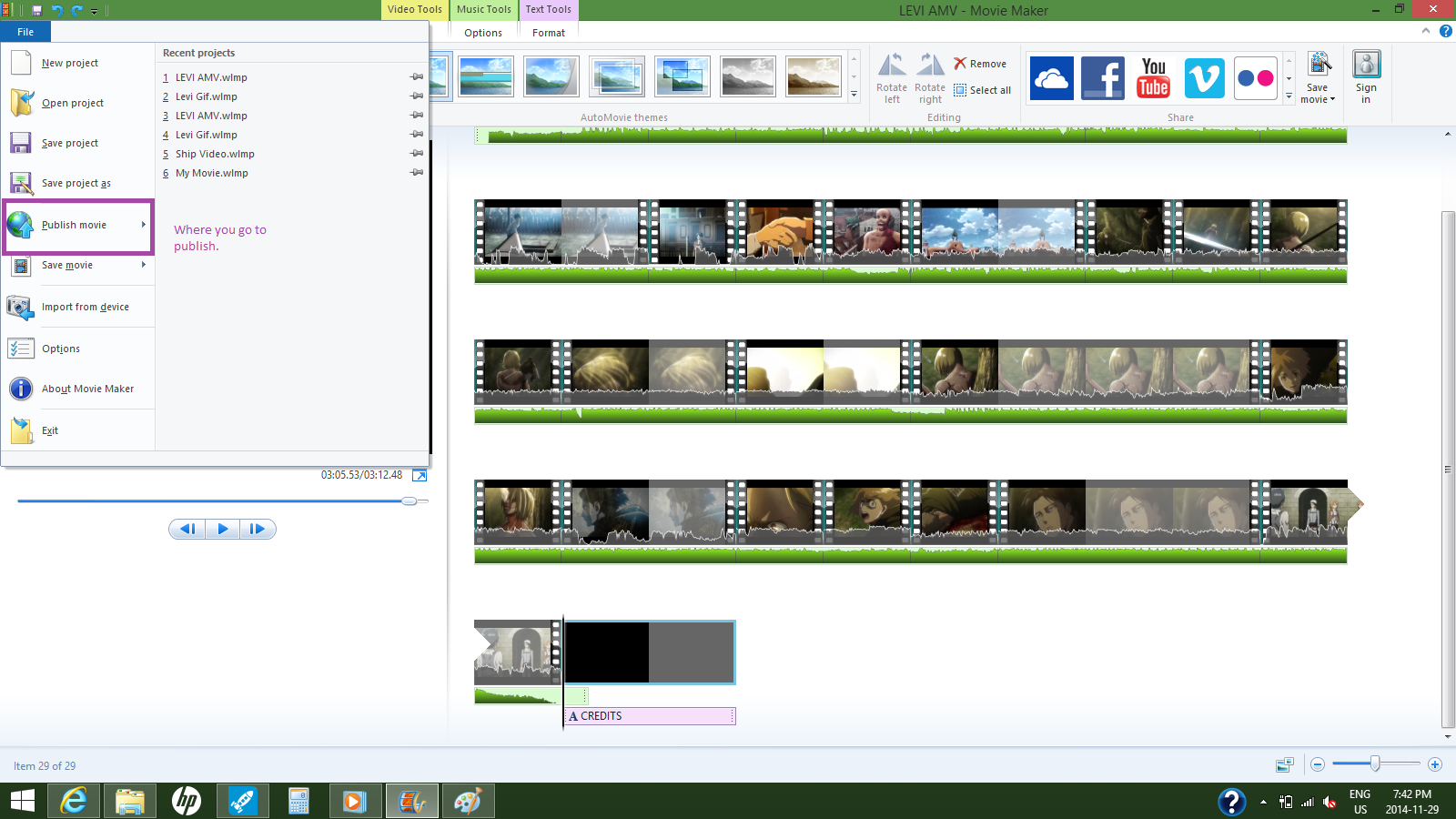Click the About Movie Maker info icon
This screenshot has height=819, width=1456.
(21, 389)
